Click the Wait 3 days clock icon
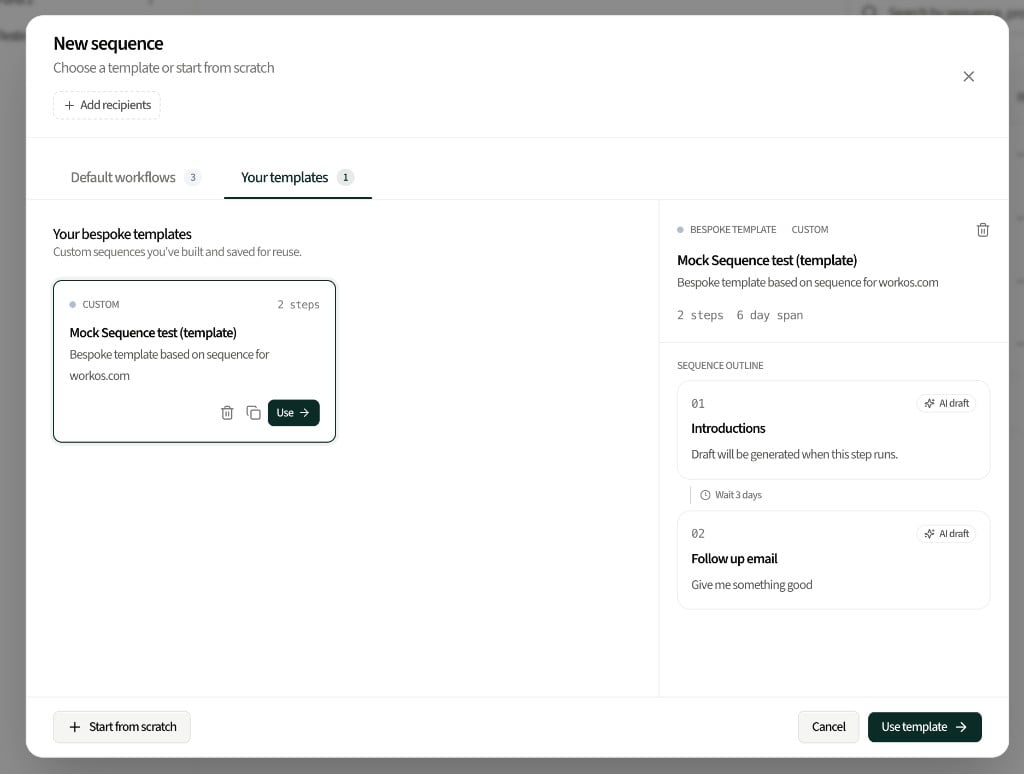 705,495
